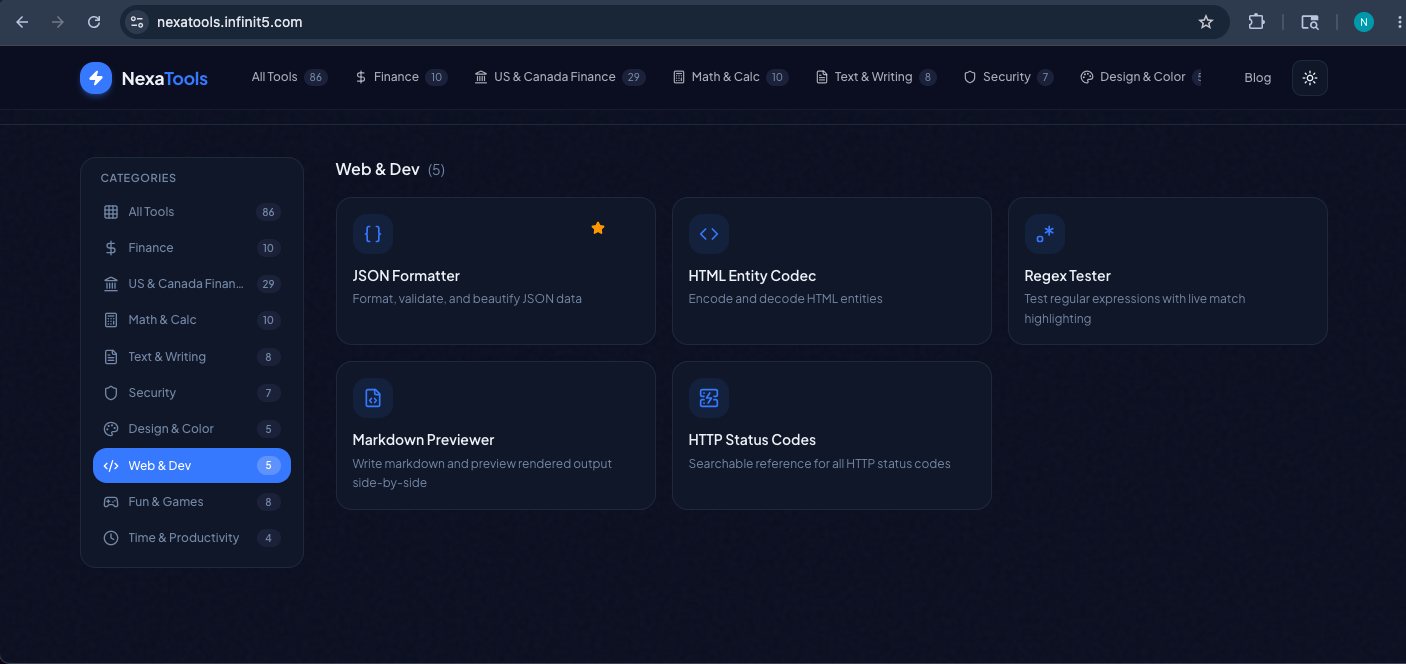Viewport: 1406px width, 664px height.
Task: Click the document icon beside sidebar Text & Writing
Action: pyautogui.click(x=111, y=357)
